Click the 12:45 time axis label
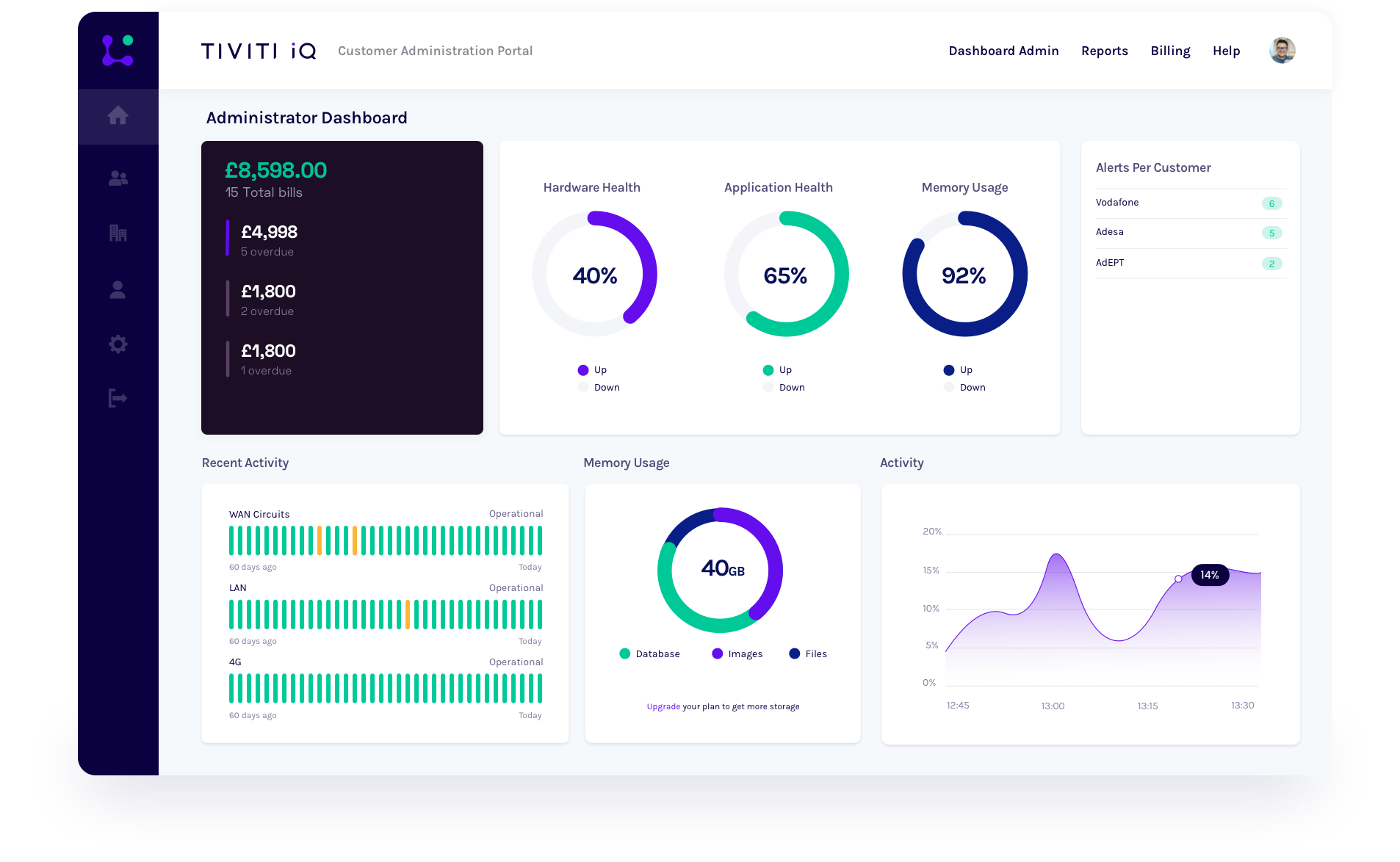Screen dimensions: 1400x862 pyautogui.click(x=957, y=705)
